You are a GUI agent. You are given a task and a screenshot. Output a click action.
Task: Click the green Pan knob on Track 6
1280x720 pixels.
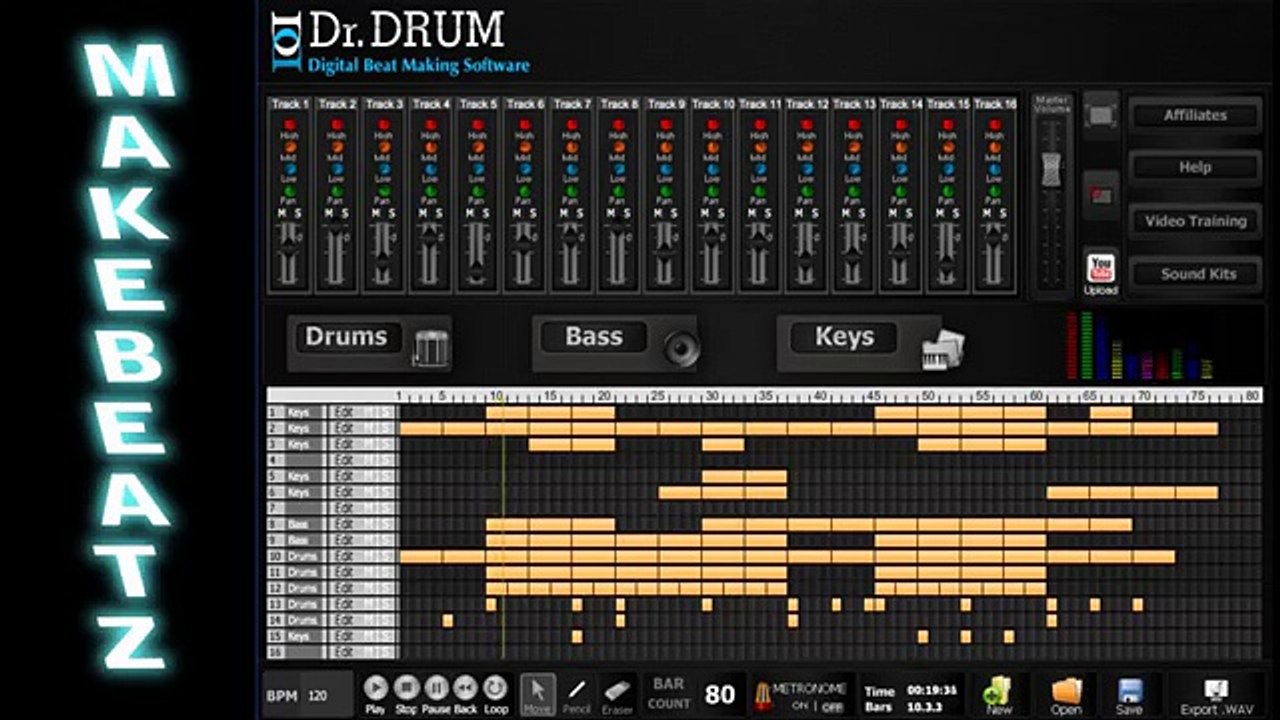[525, 191]
